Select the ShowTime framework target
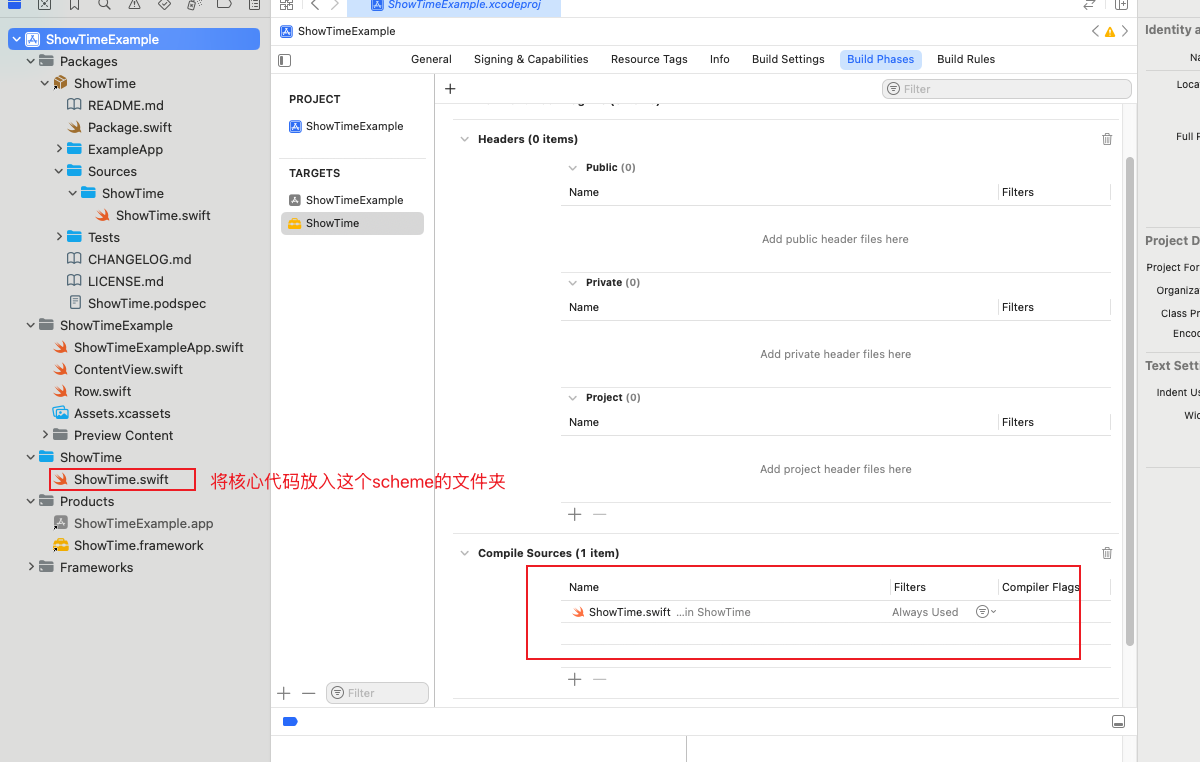This screenshot has width=1200, height=762. 352,223
